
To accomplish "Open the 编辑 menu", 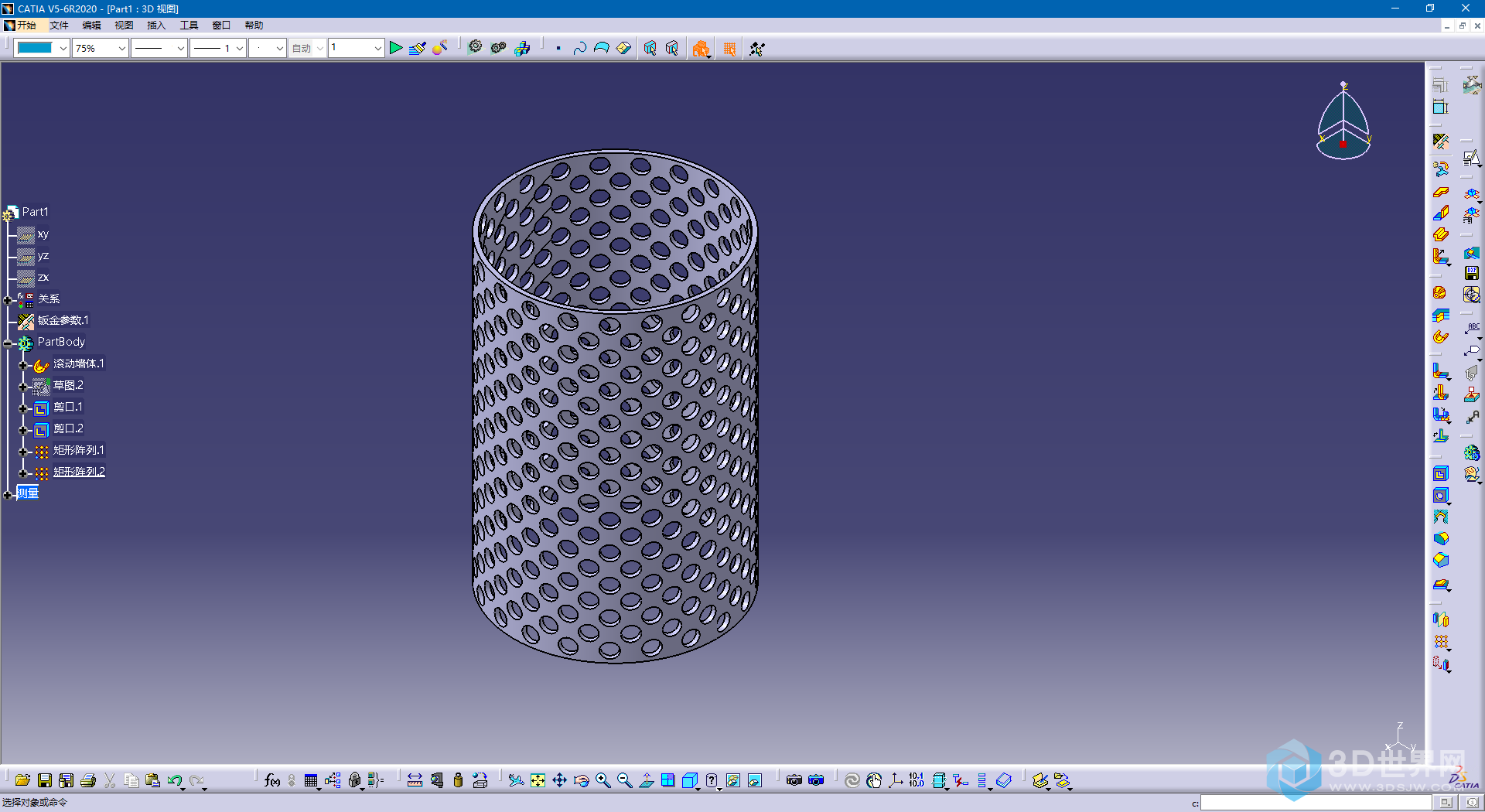I will click(91, 25).
